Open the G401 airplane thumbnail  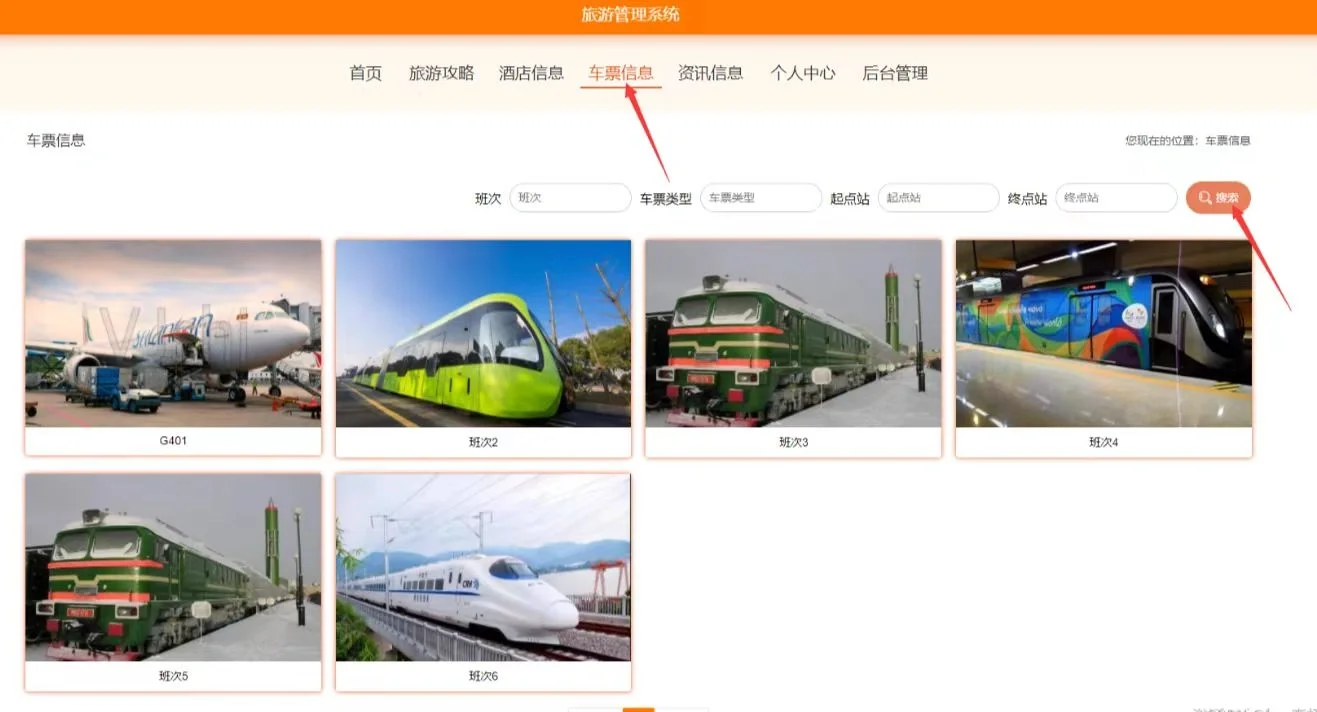[173, 333]
